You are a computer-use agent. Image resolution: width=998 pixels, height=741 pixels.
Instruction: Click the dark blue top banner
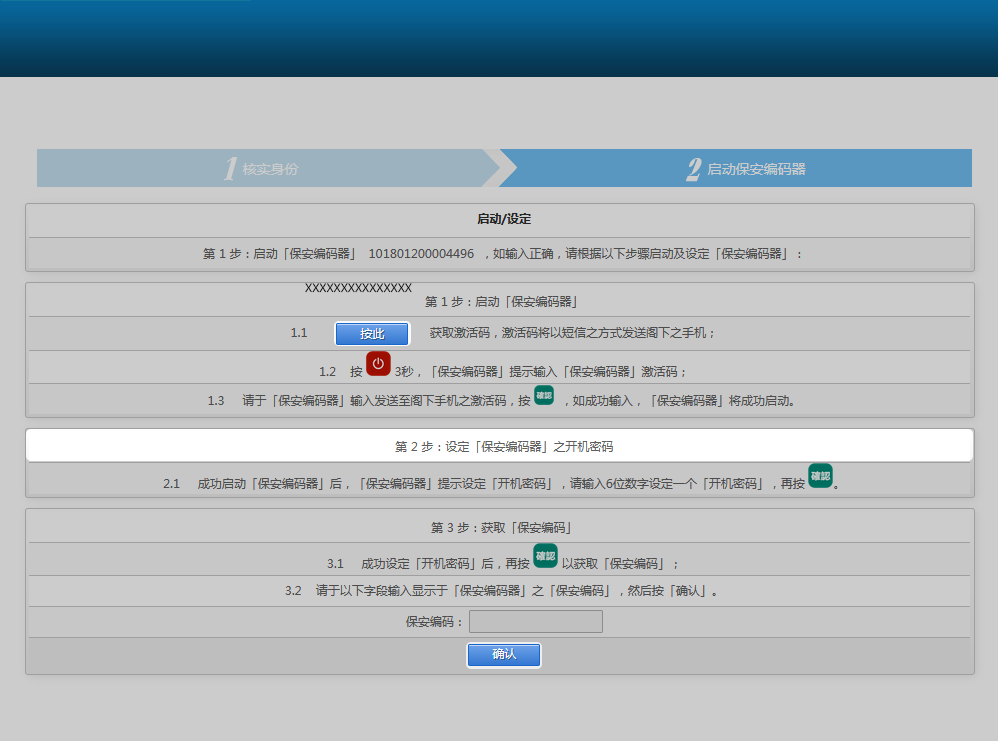499,38
